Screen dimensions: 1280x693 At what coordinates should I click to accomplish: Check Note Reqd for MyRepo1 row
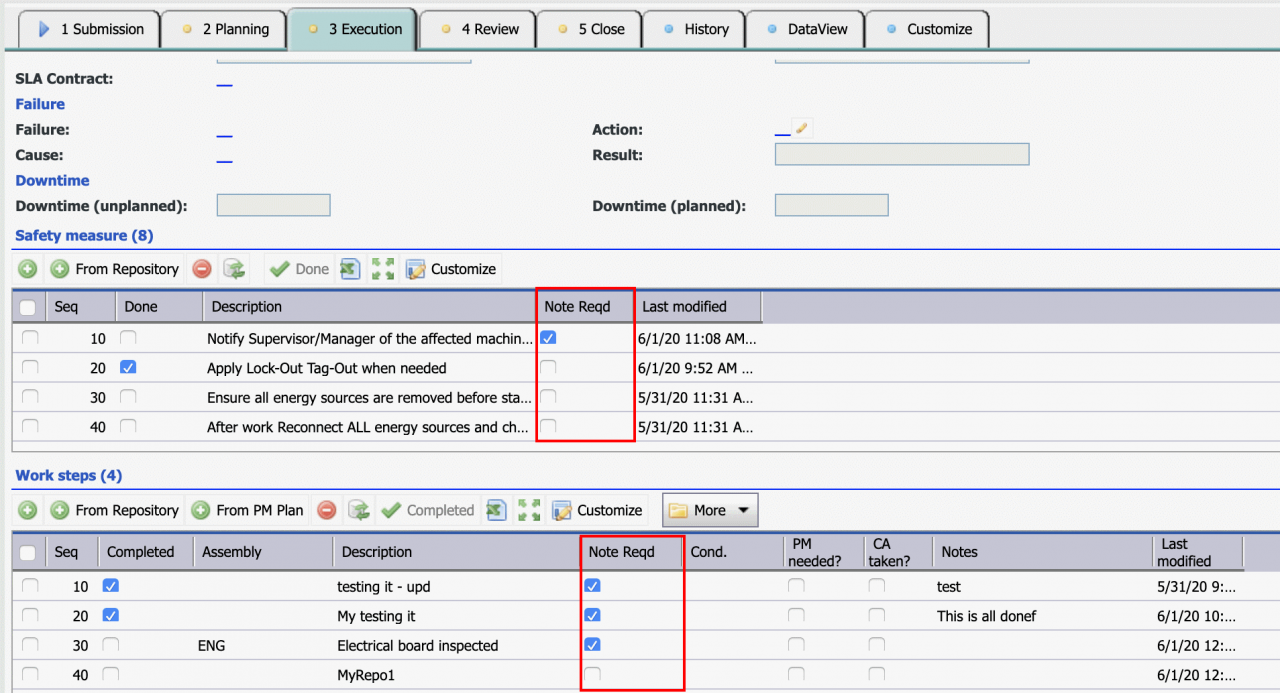point(592,675)
